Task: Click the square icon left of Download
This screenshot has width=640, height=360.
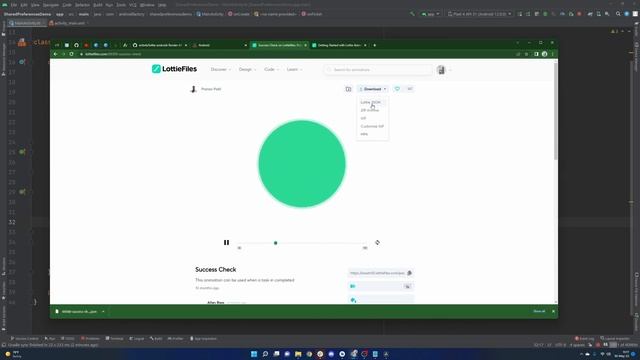Action: click(x=348, y=89)
